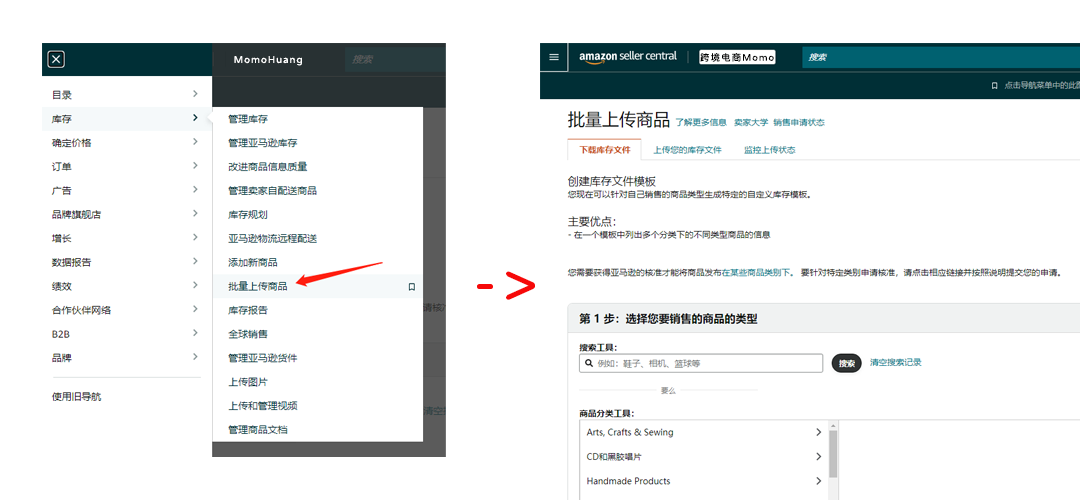
Task: Expand the 确定价格 menu chevron
Action: [195, 142]
